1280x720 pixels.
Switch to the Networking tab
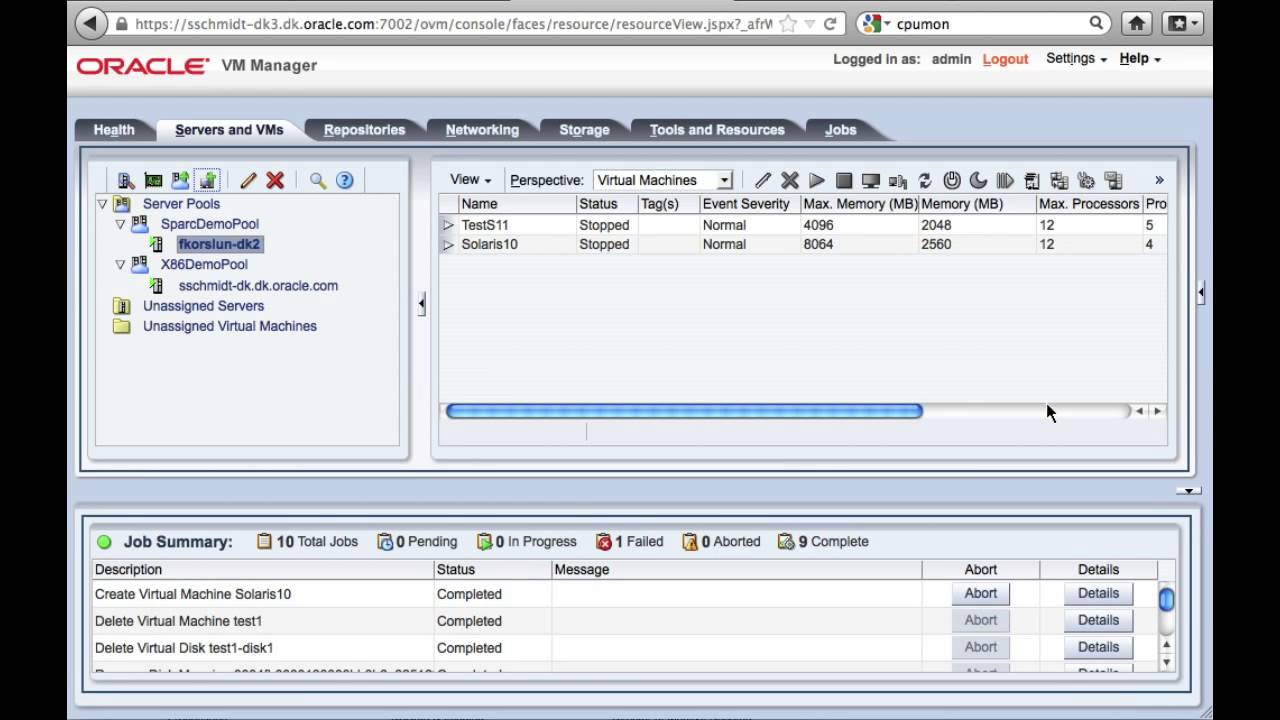click(482, 130)
